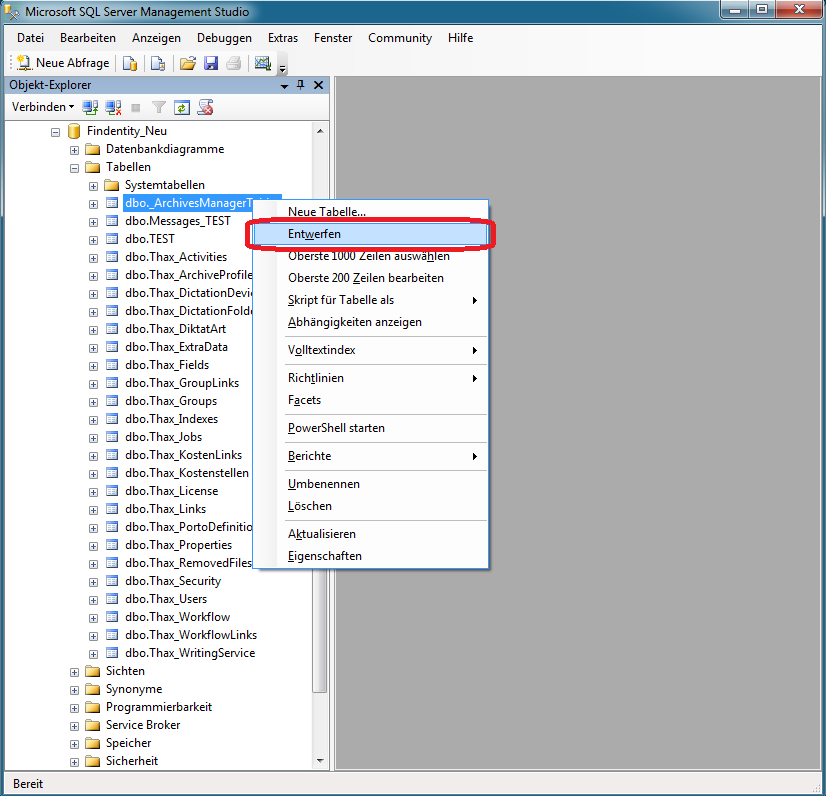Open Objekt-Explorer window position dropdown

tap(284, 86)
